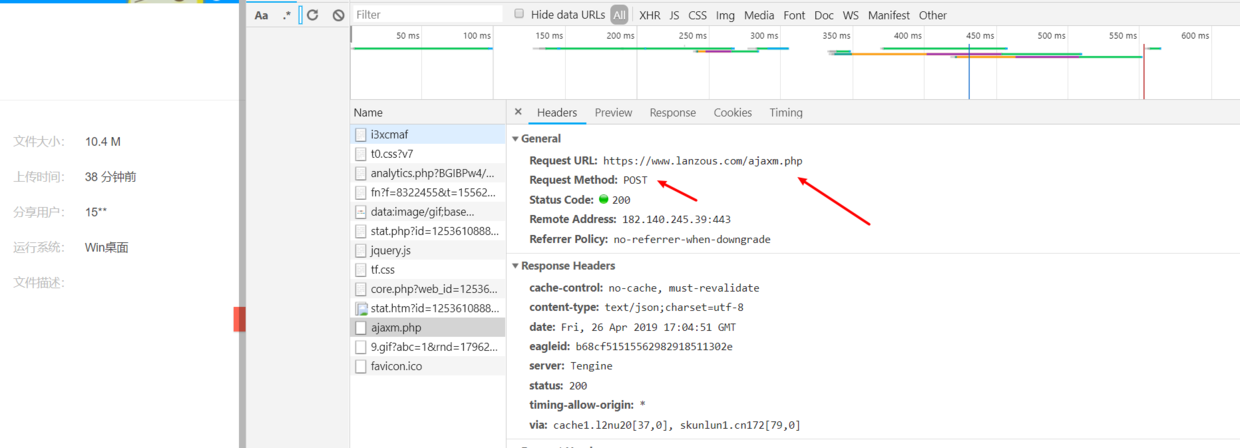This screenshot has width=1240, height=448.
Task: Sort requests by the Name column header
Action: click(428, 112)
